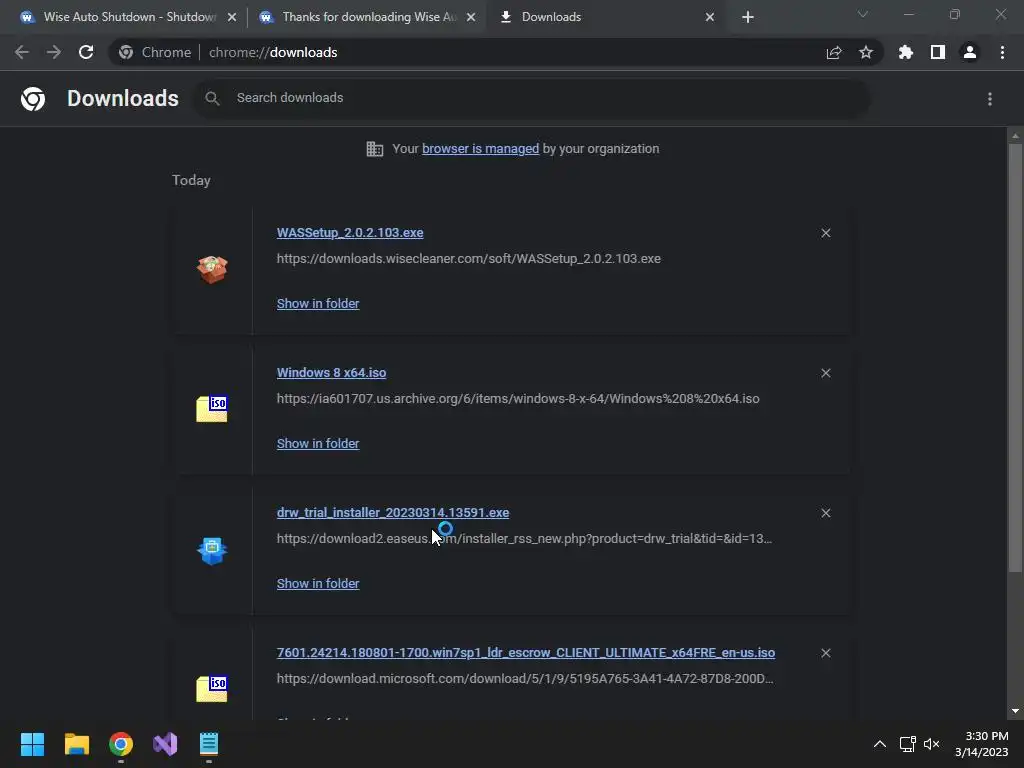The image size is (1024, 768).
Task: Click the Chrome site info chip
Action: pos(155,52)
